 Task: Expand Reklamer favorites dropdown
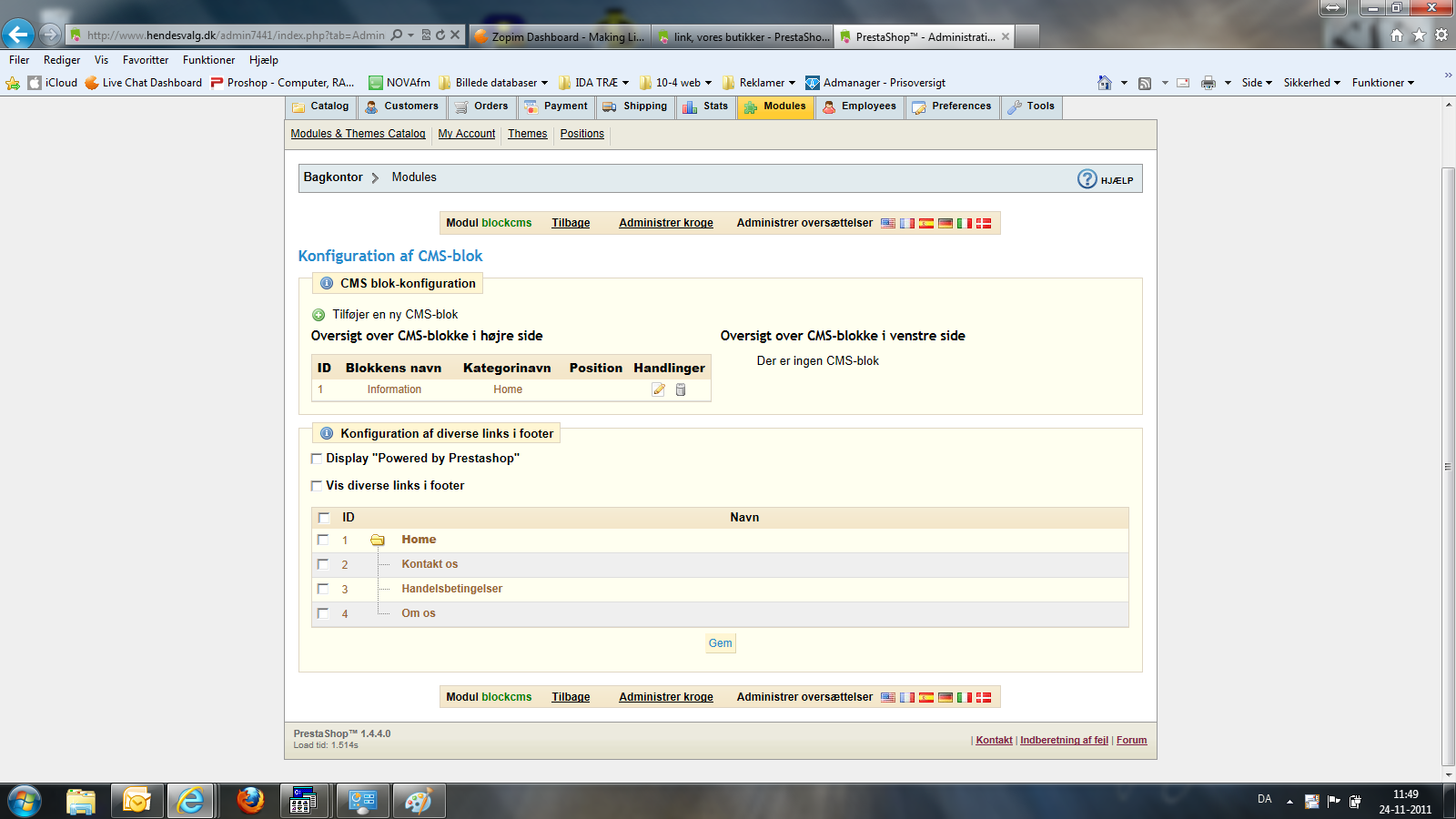coord(792,83)
